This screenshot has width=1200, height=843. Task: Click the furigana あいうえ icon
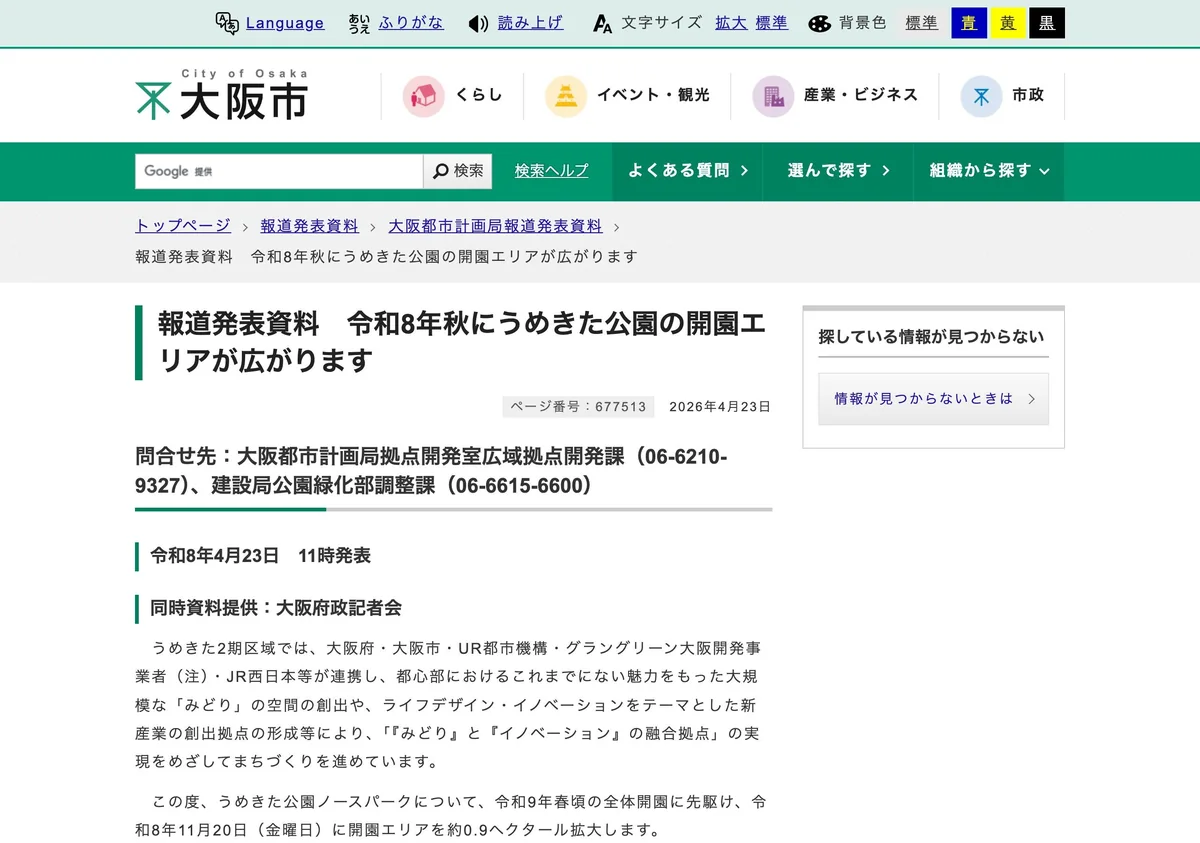360,23
